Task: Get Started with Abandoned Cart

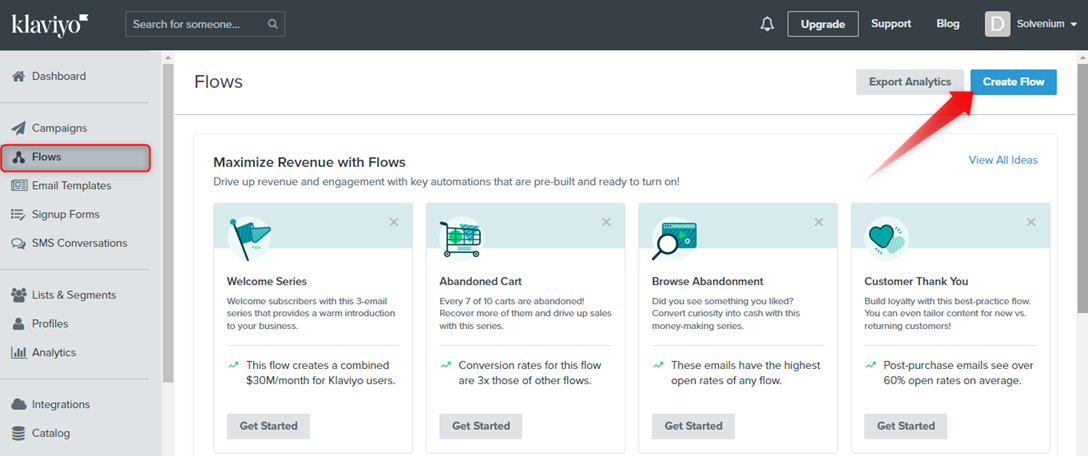Action: 481,426
